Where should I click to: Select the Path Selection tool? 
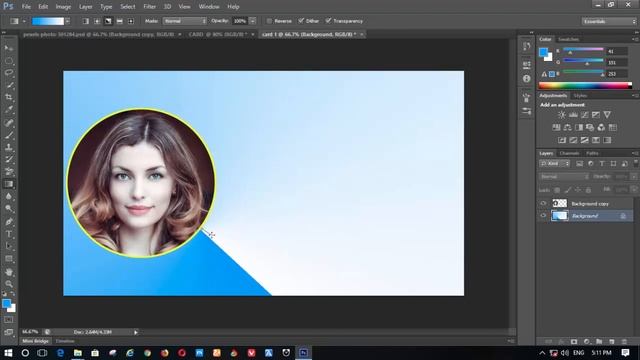tap(9, 247)
